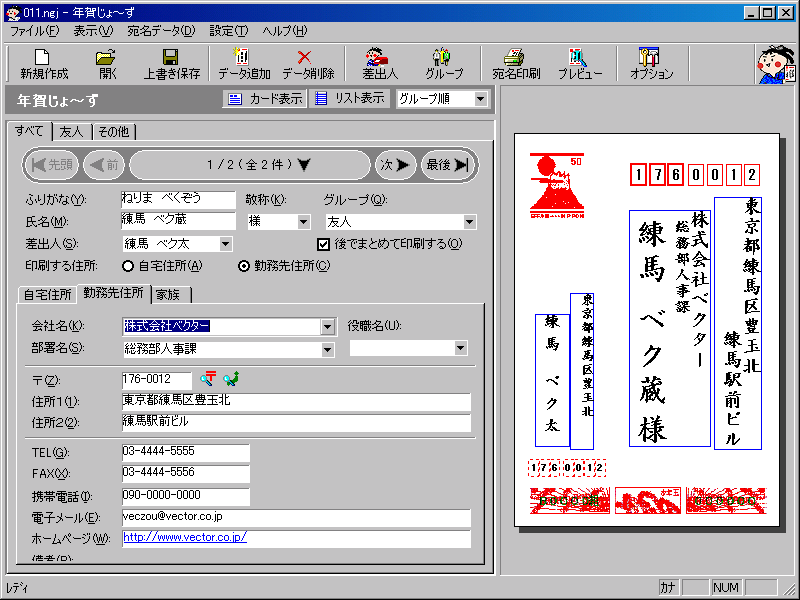Click the 電子メール email field
Image resolution: width=800 pixels, height=600 pixels.
tap(296, 517)
